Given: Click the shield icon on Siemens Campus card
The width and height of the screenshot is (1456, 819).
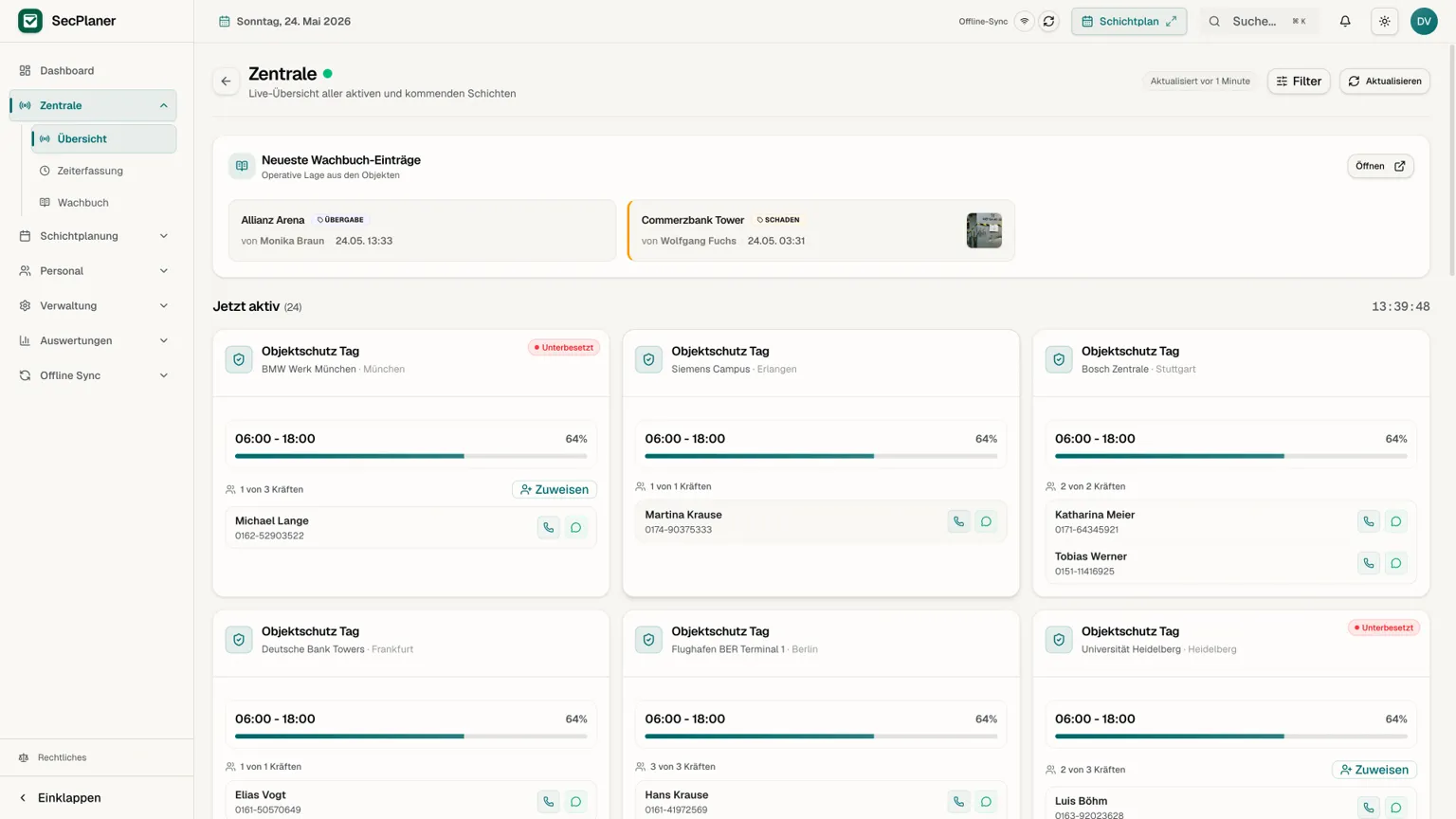Looking at the screenshot, I should click(x=648, y=359).
